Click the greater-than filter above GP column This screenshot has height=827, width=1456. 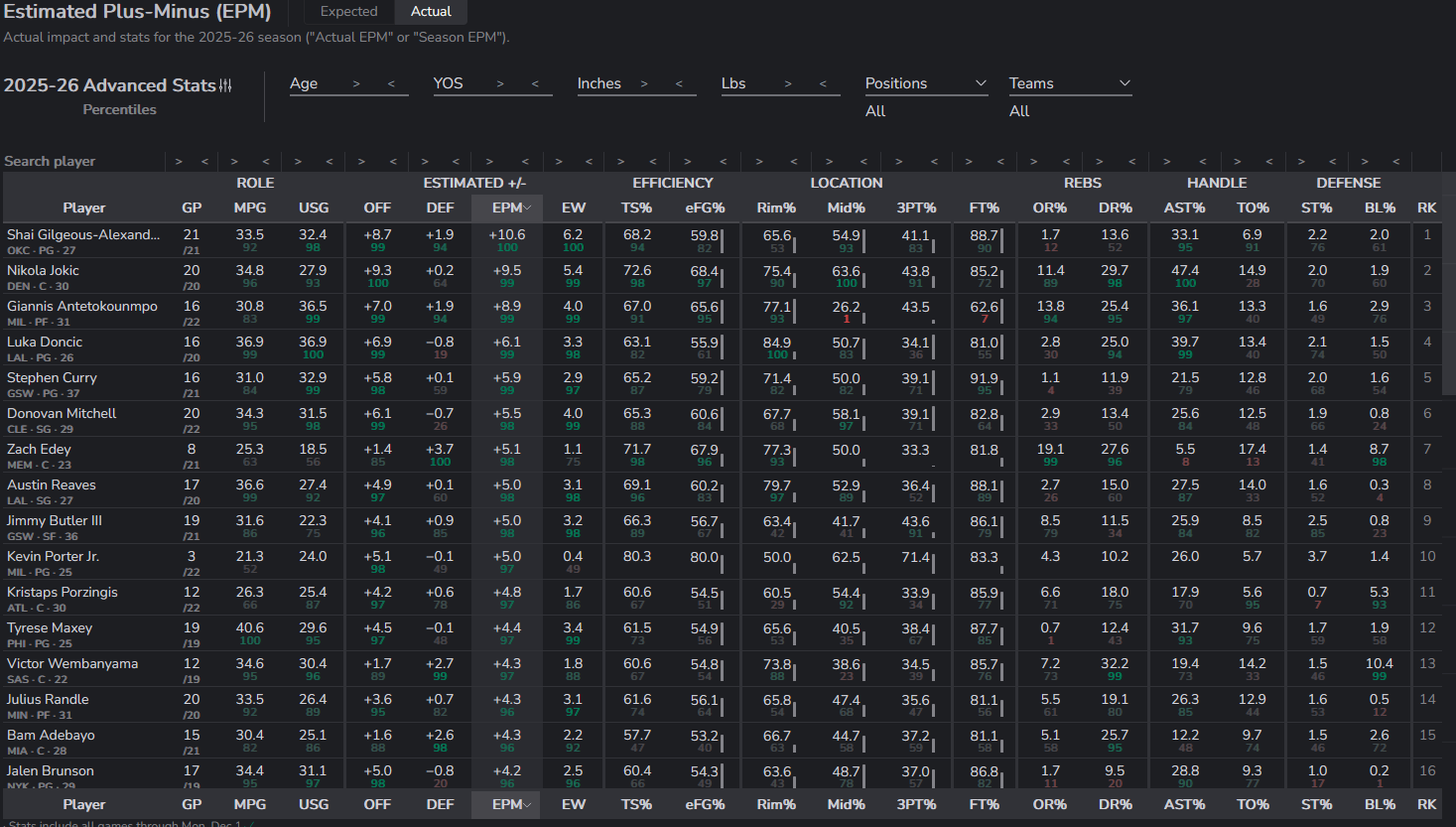tap(179, 161)
